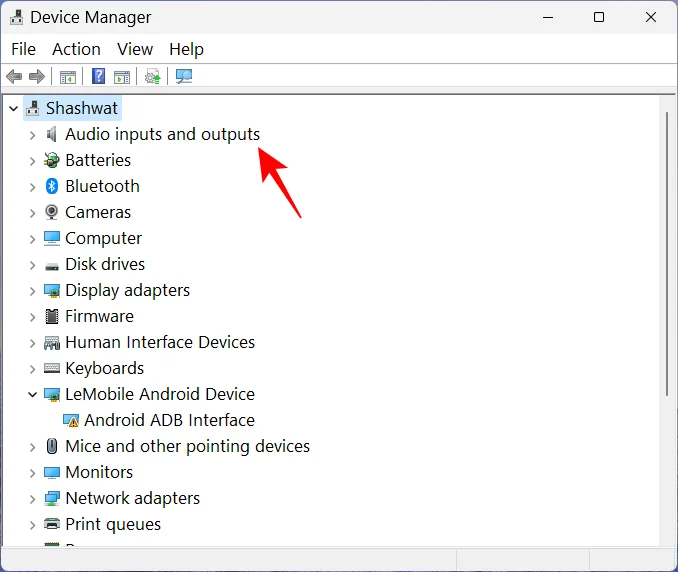Click the vertical scrollbar thumb
Viewport: 678px width, 572px height.
click(667, 253)
